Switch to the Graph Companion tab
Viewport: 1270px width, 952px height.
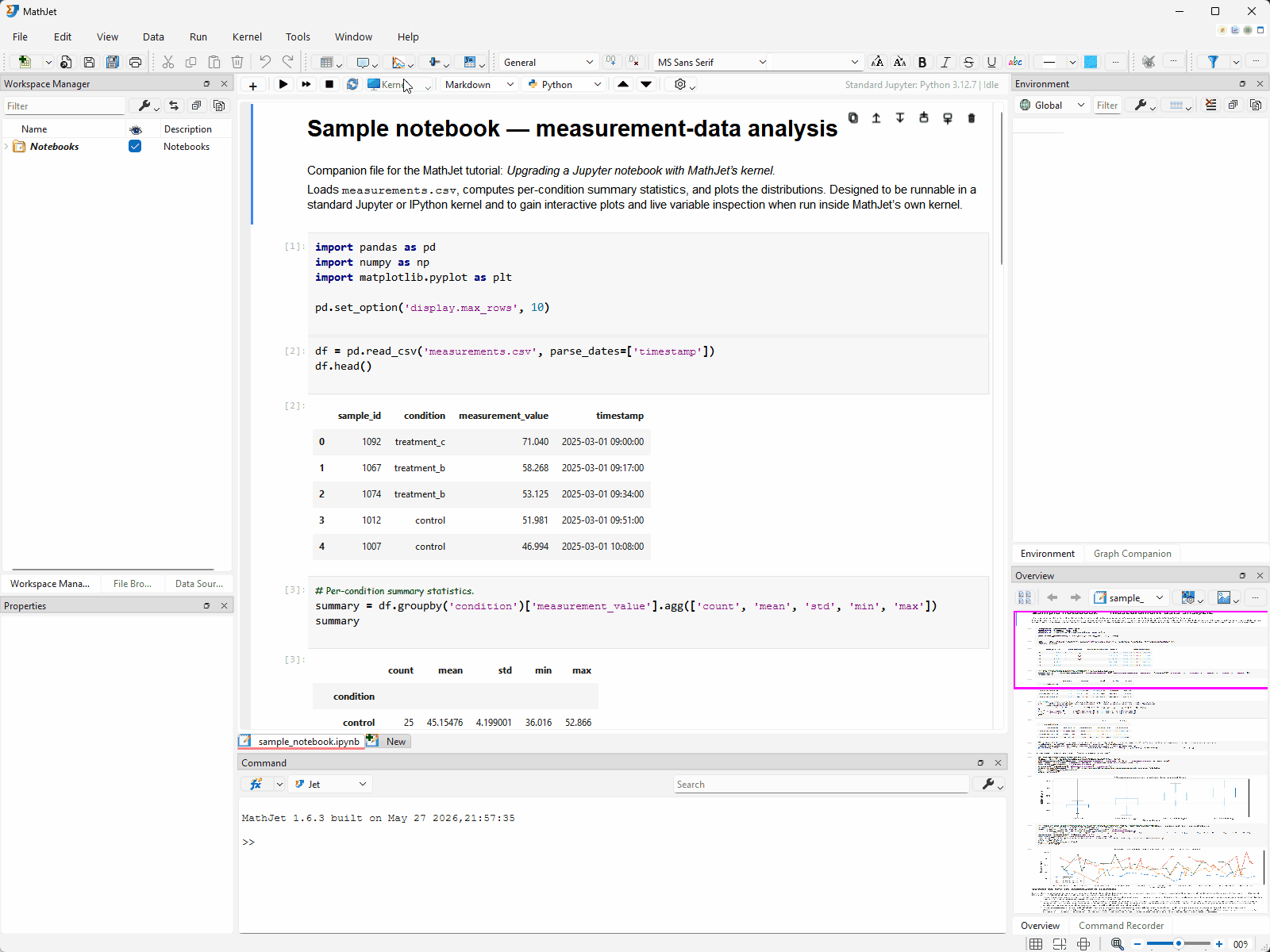coord(1132,554)
